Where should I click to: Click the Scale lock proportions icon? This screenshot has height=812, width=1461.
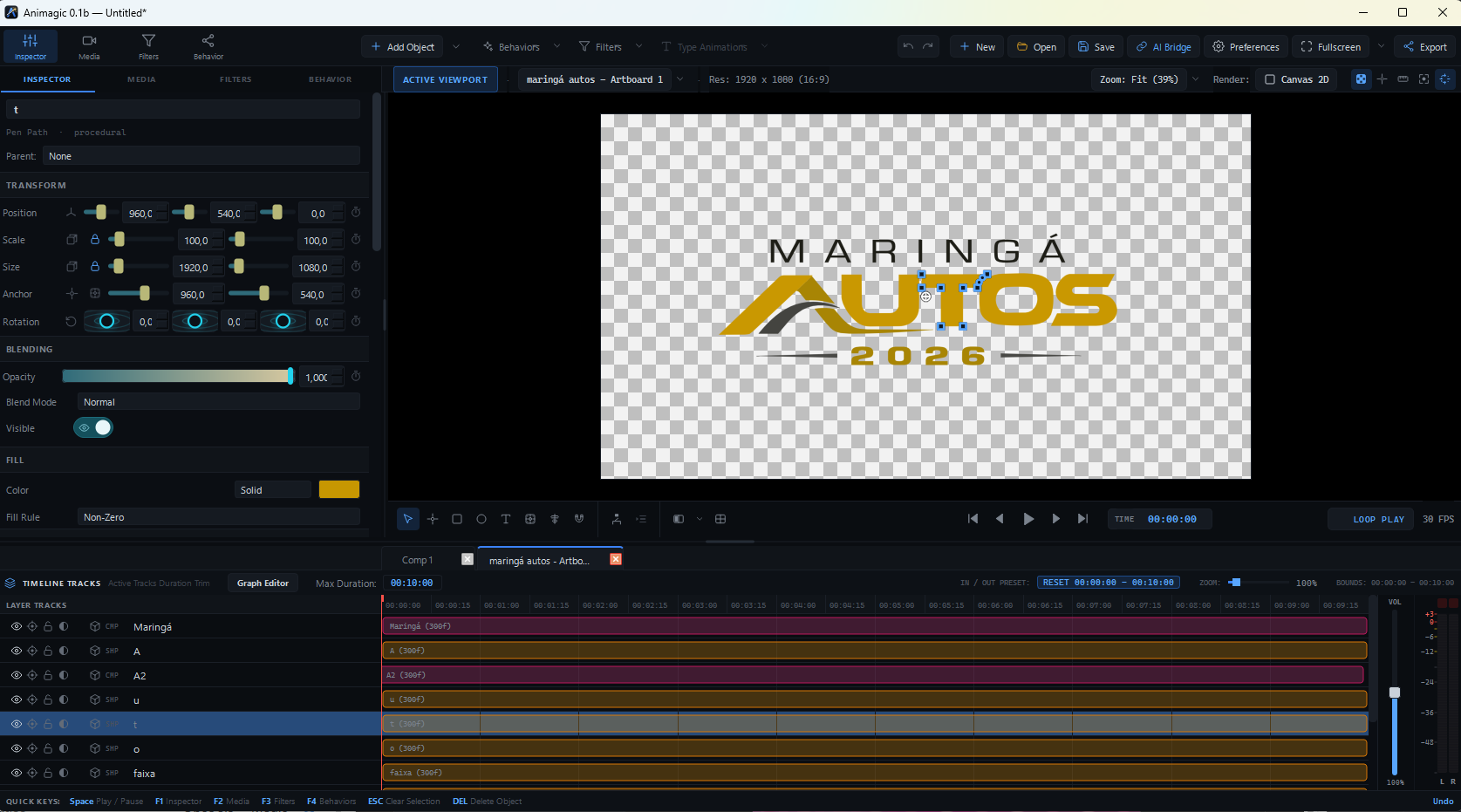pos(95,240)
